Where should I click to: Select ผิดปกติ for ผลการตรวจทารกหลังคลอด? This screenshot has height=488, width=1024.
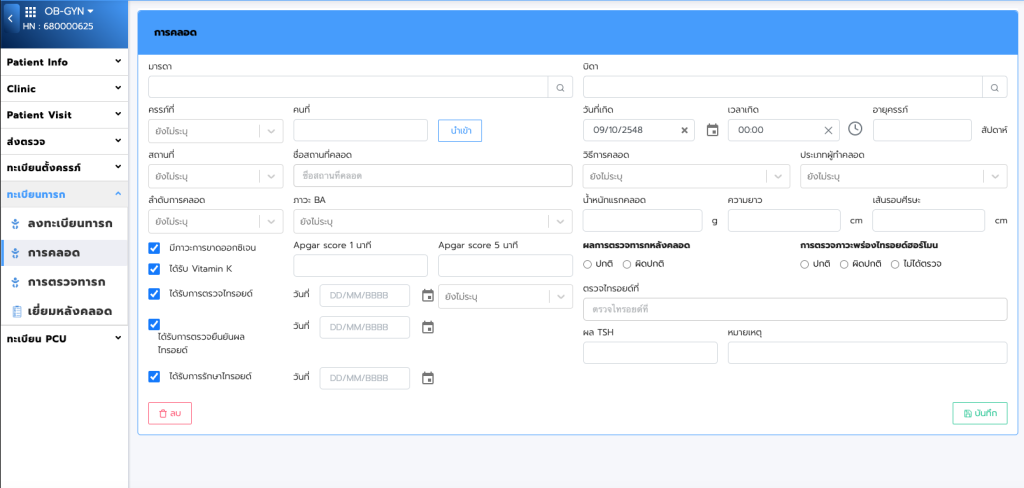click(x=628, y=264)
